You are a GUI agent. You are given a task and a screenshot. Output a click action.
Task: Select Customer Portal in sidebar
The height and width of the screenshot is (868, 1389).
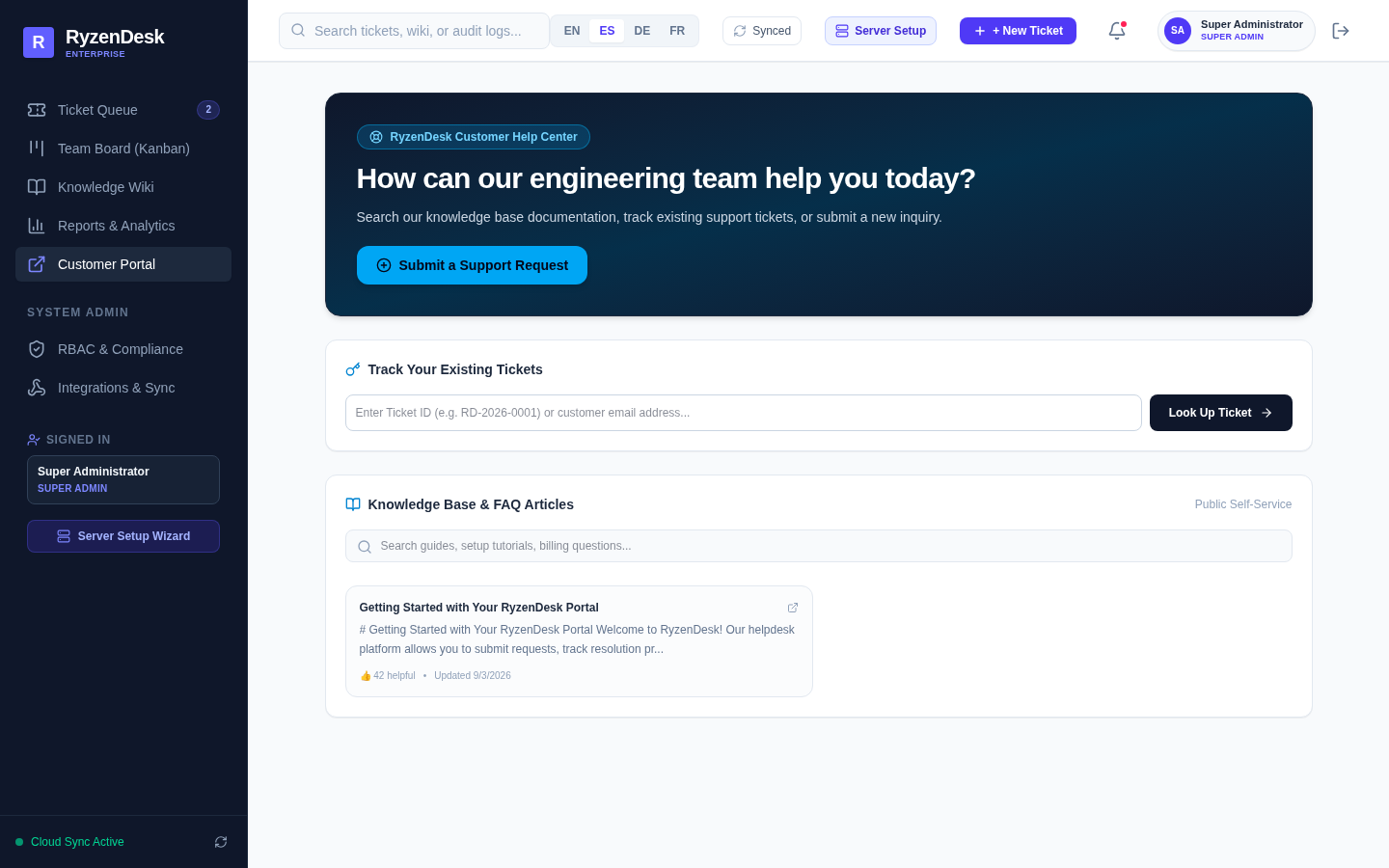point(123,264)
